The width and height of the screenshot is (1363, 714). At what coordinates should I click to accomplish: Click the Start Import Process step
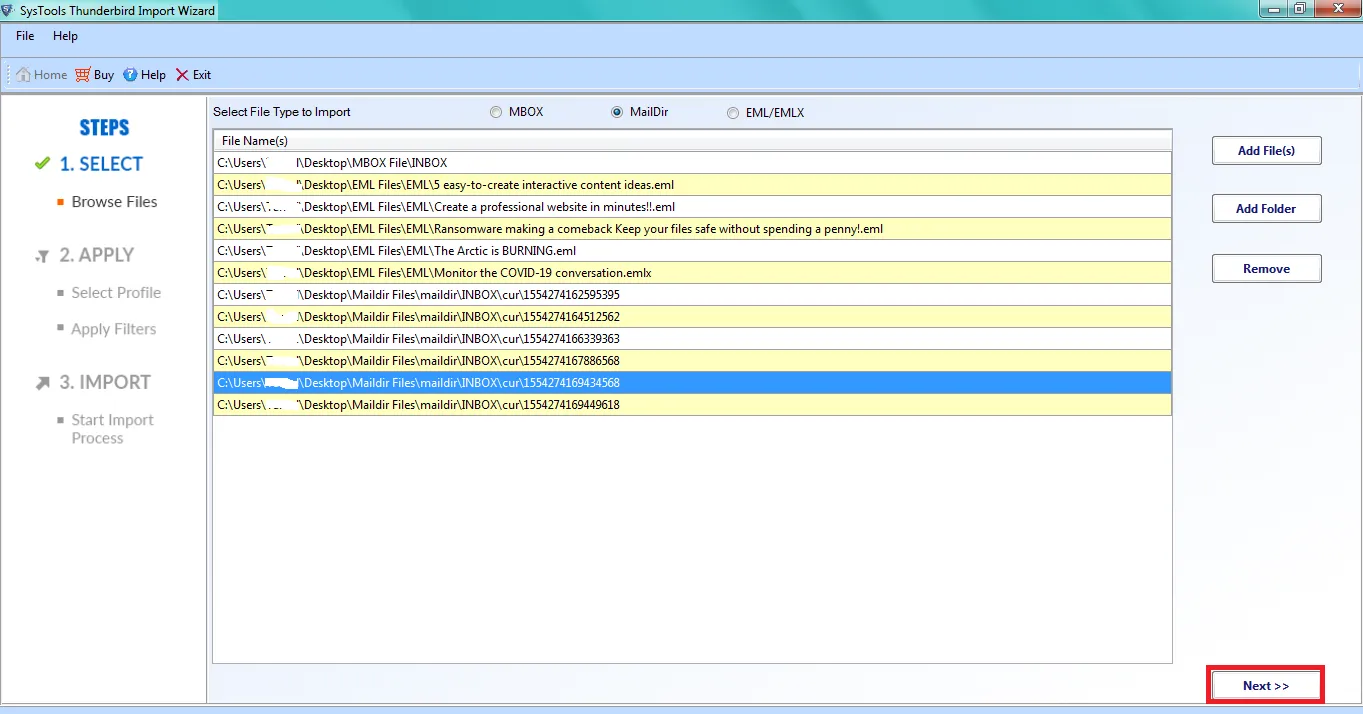point(113,429)
